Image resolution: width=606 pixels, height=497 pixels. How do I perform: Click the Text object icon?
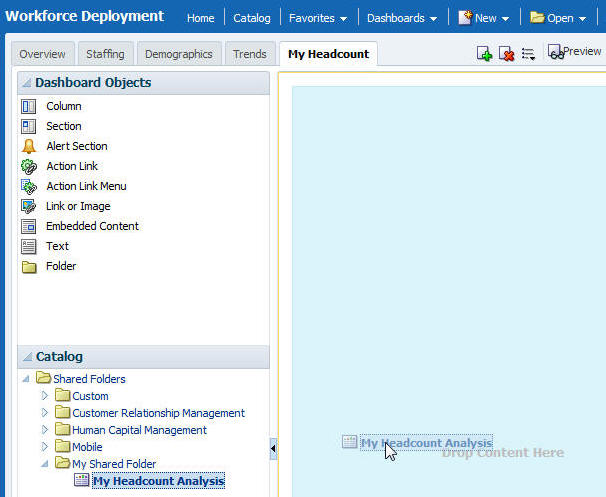click(29, 247)
